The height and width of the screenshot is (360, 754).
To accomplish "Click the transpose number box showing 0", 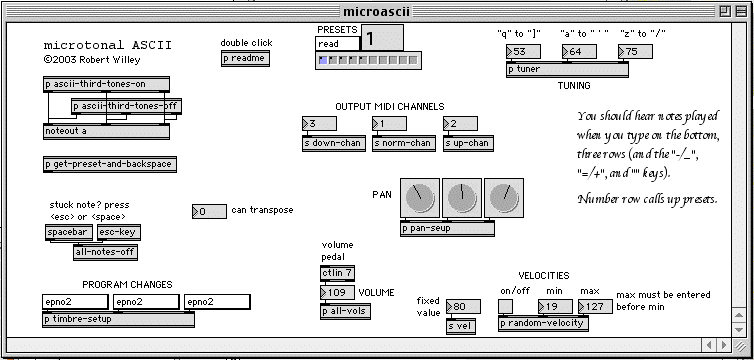I will (209, 211).
